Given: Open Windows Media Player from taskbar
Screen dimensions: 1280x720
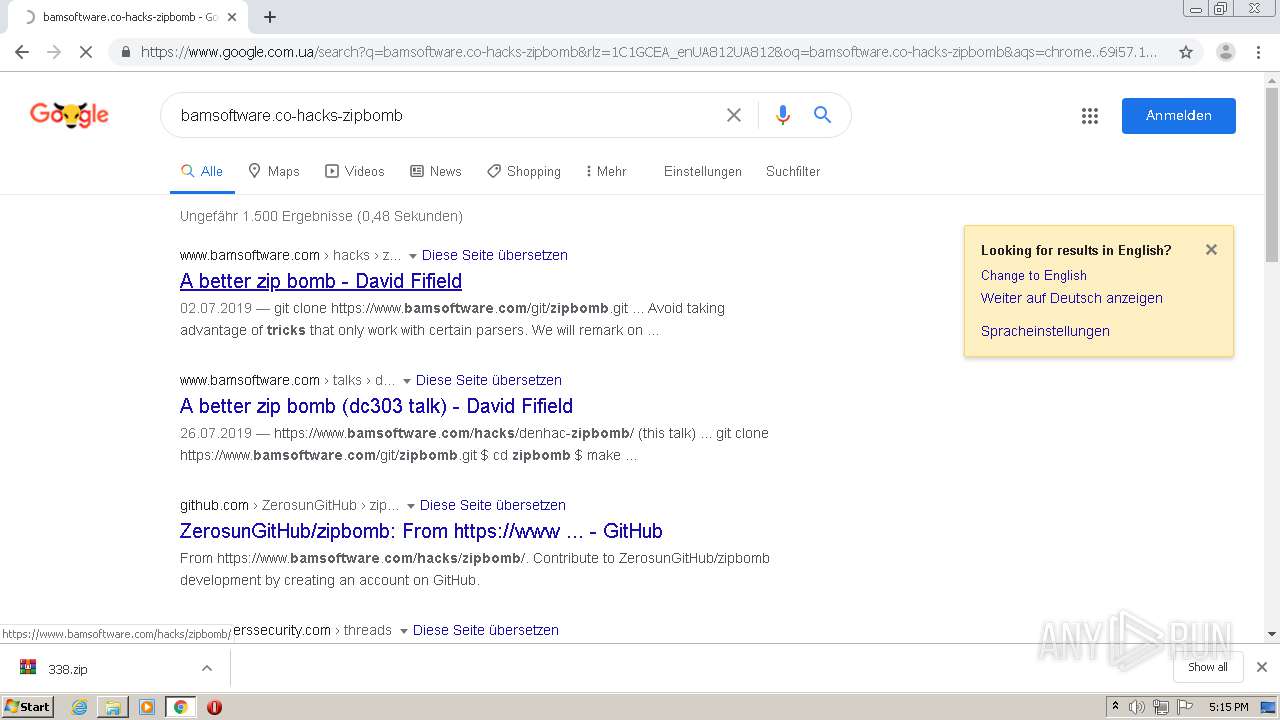Looking at the screenshot, I should (147, 707).
